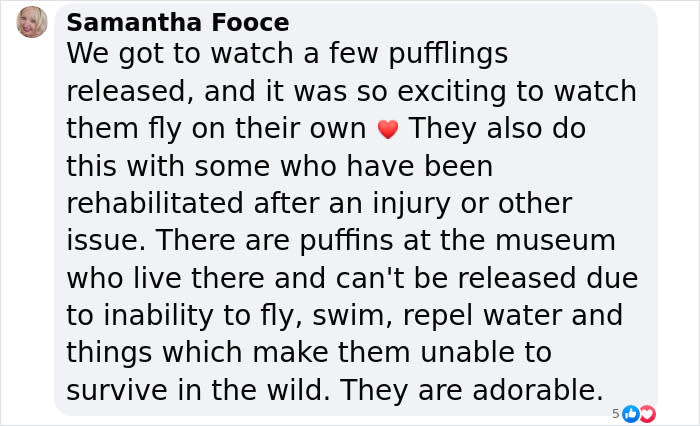The height and width of the screenshot is (426, 700).
Task: Click the blue thumbs-up reaction icon
Action: 630,414
